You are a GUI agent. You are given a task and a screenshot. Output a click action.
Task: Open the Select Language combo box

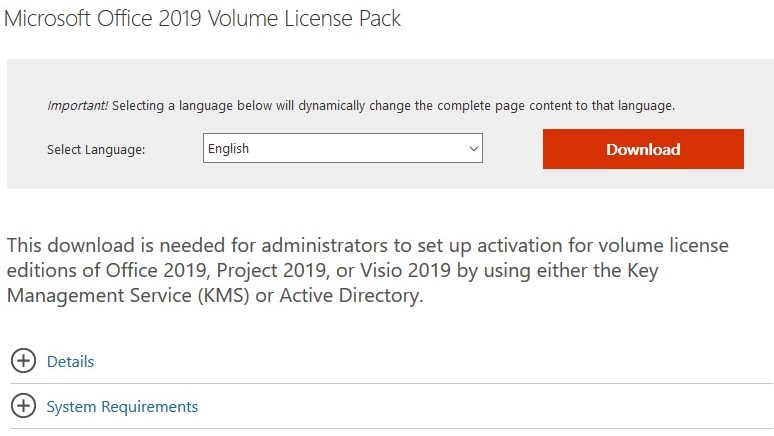[343, 148]
